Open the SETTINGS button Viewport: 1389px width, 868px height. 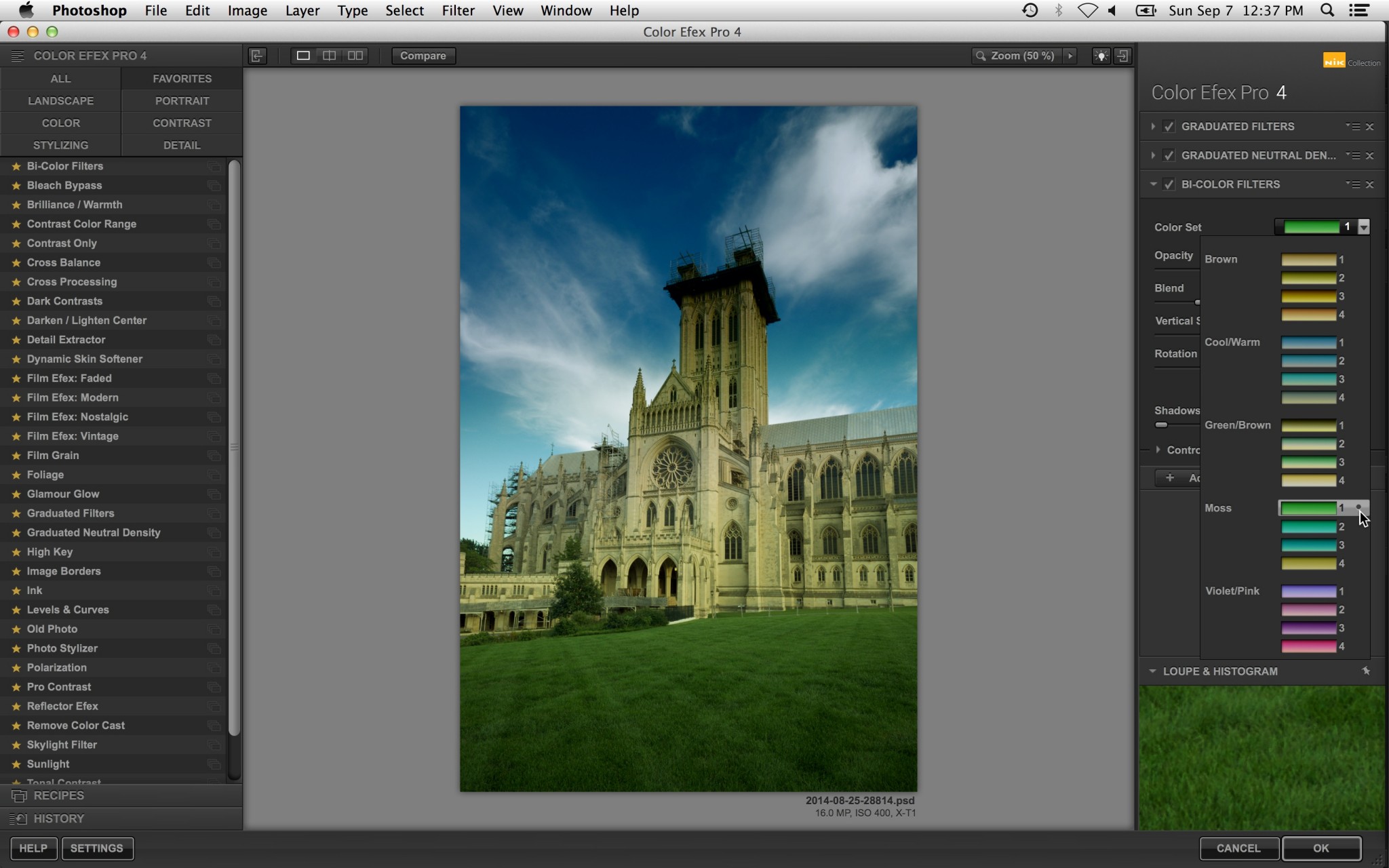pos(97,848)
